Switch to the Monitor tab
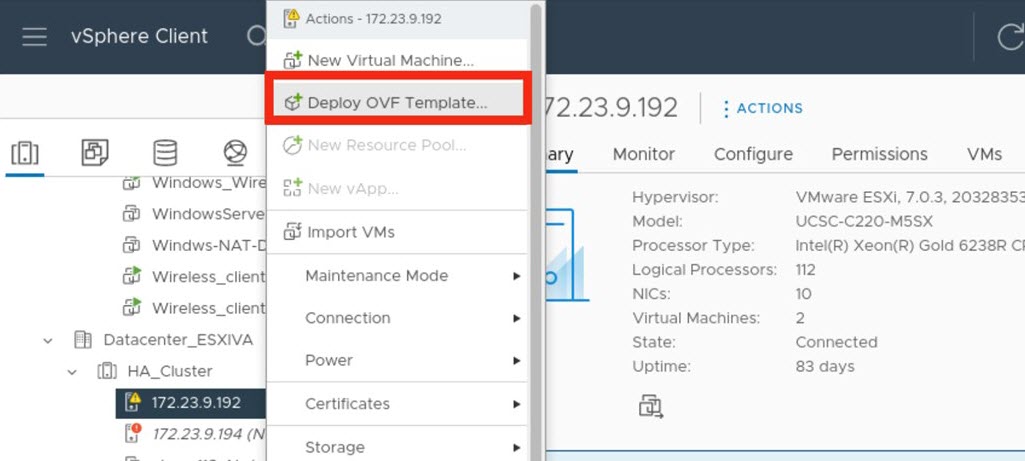The width and height of the screenshot is (1025, 461). coord(644,154)
